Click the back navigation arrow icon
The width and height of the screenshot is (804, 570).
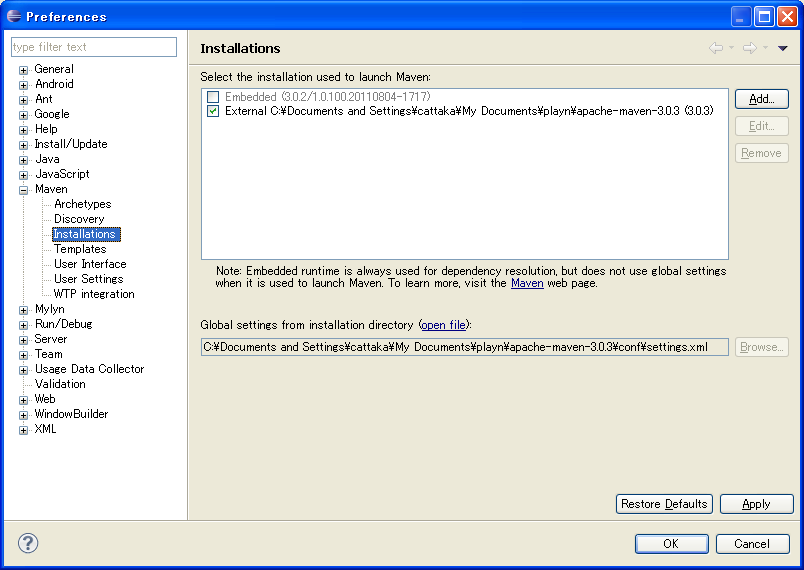[716, 48]
